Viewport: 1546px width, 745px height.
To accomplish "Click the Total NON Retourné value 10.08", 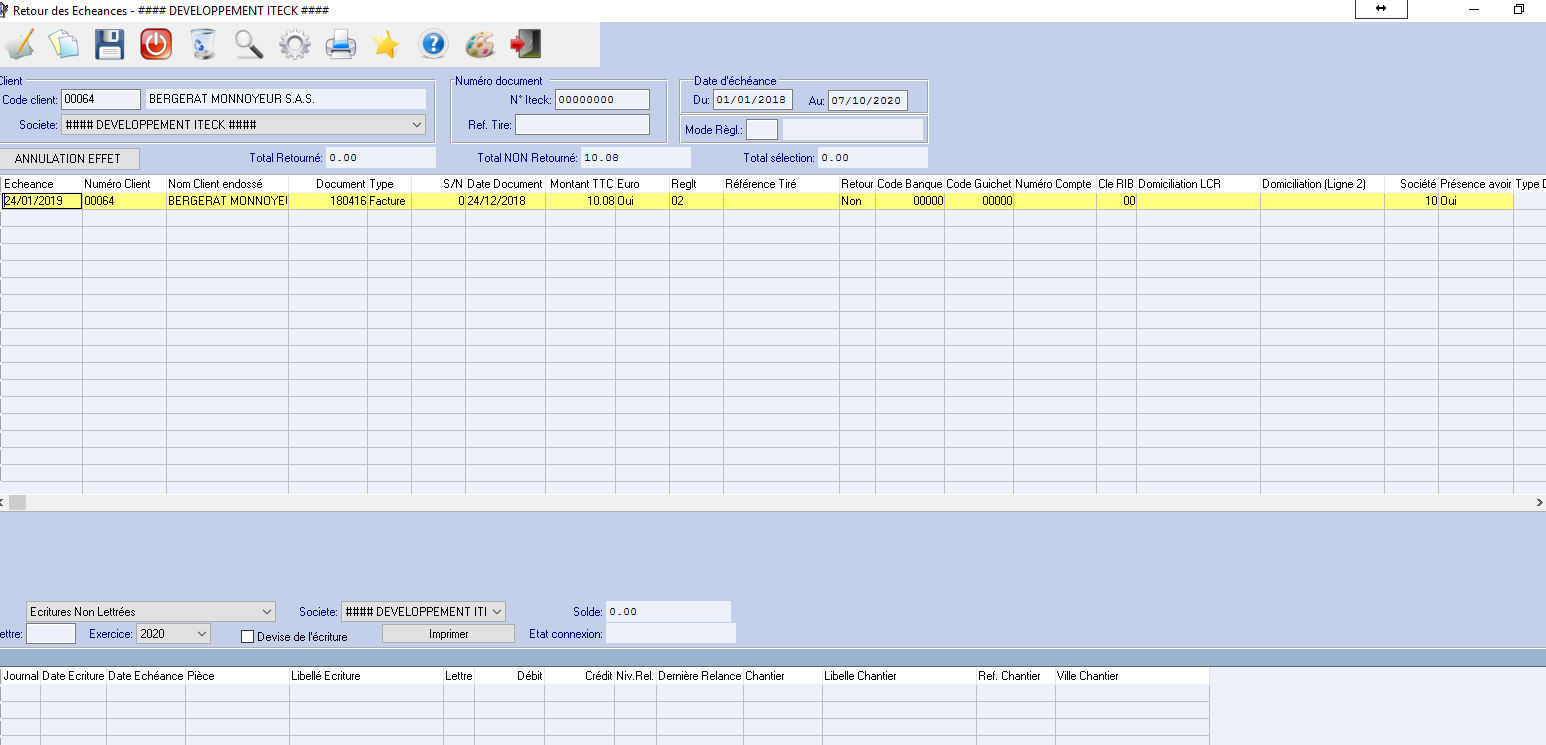I will point(635,158).
